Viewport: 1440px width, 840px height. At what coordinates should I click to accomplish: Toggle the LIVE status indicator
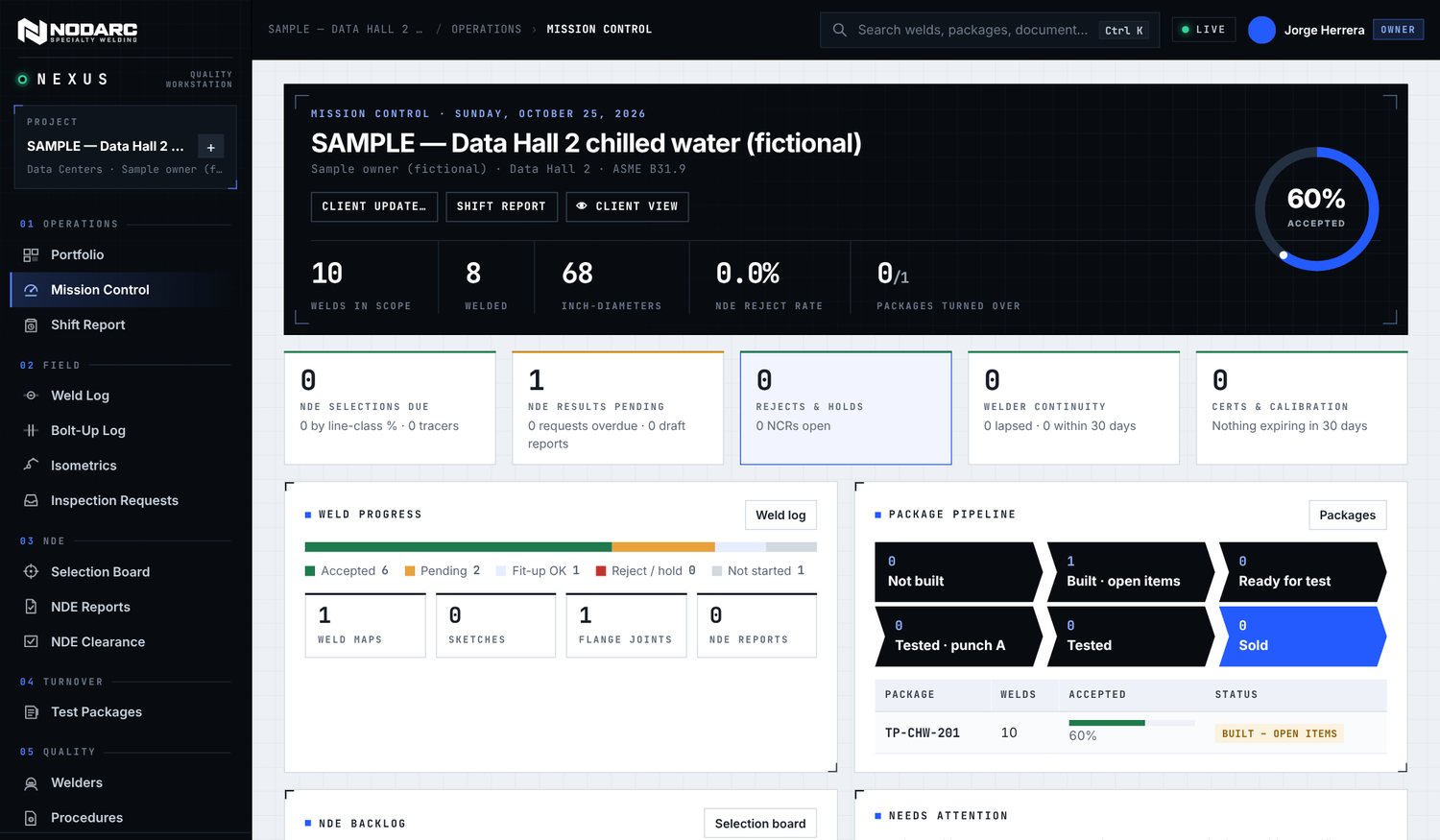coord(1203,30)
